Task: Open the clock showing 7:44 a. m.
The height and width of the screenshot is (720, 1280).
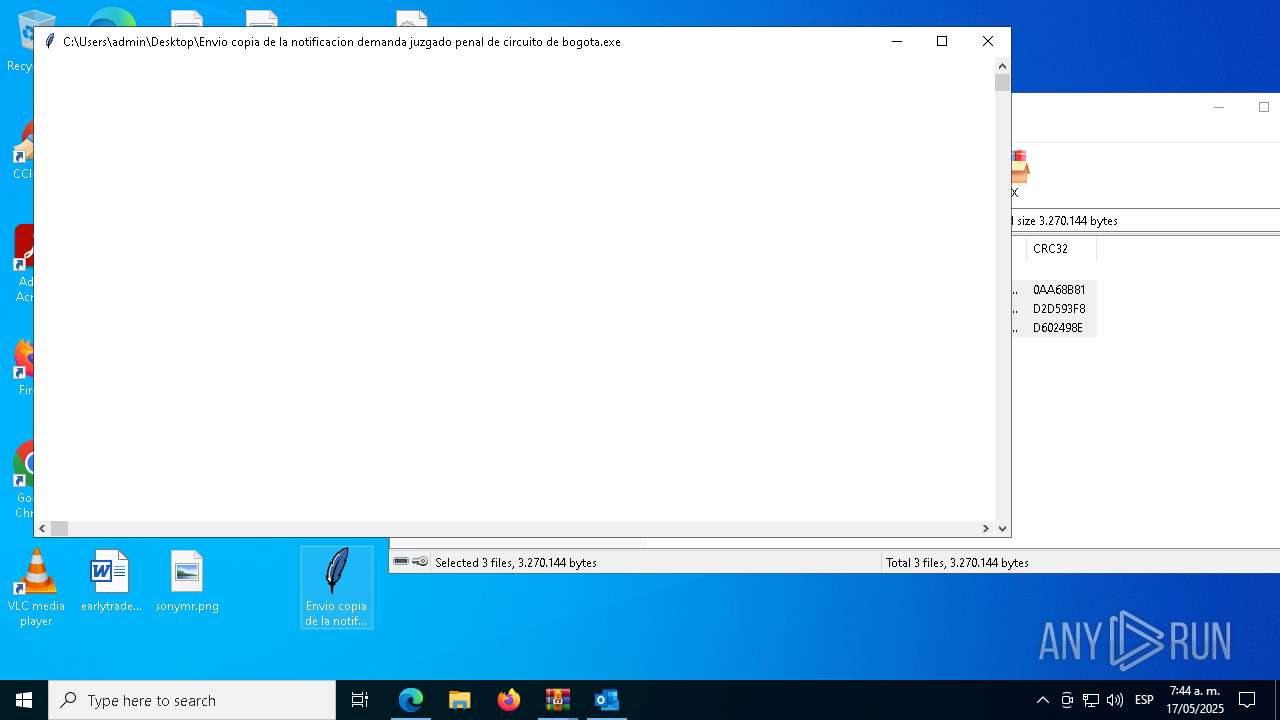Action: (x=1195, y=700)
